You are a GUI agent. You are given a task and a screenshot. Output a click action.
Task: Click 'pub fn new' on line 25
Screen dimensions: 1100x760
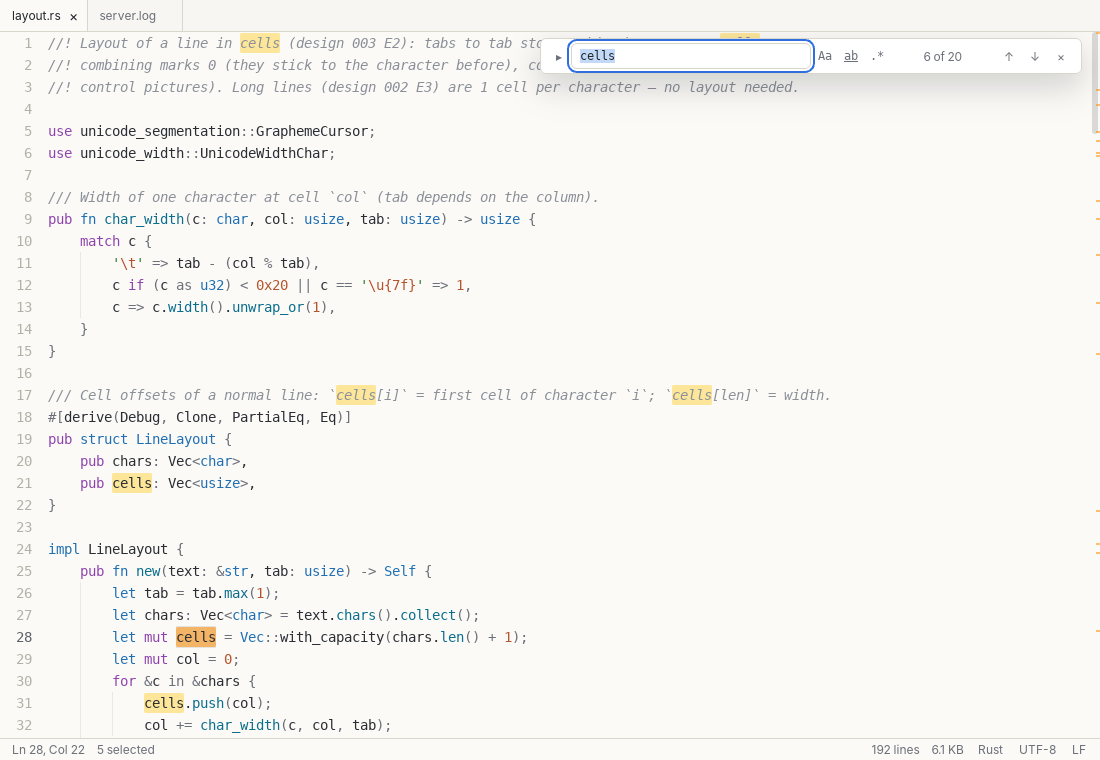point(121,571)
